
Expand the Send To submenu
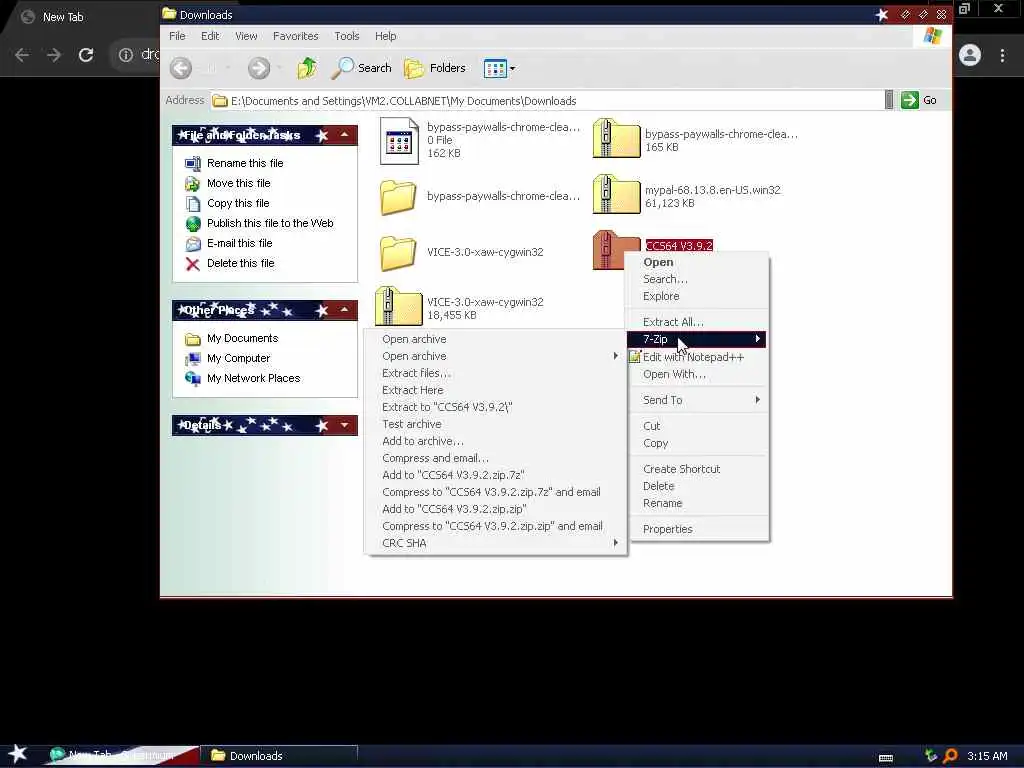click(696, 400)
